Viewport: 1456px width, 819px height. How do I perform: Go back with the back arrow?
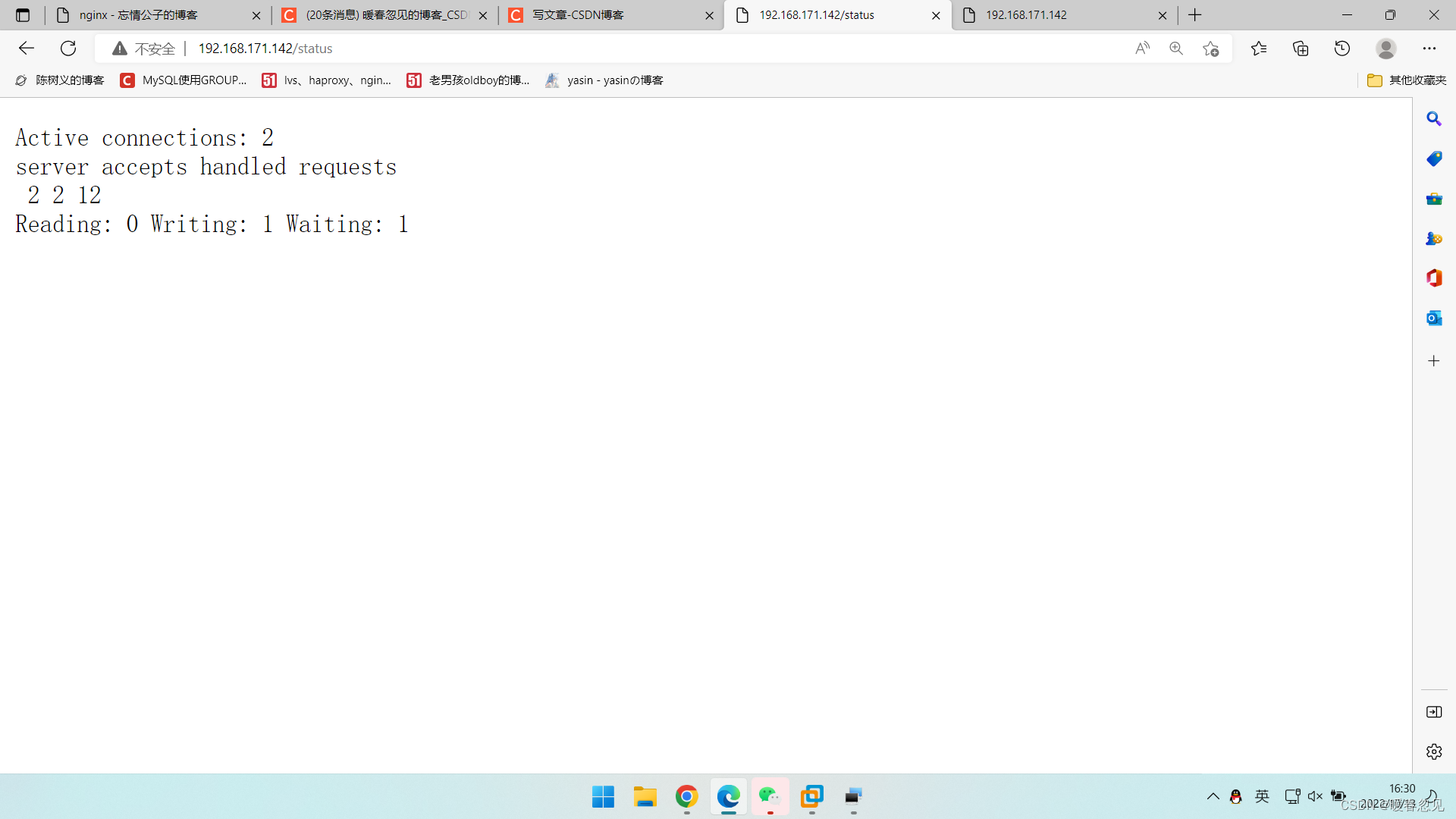tap(27, 49)
